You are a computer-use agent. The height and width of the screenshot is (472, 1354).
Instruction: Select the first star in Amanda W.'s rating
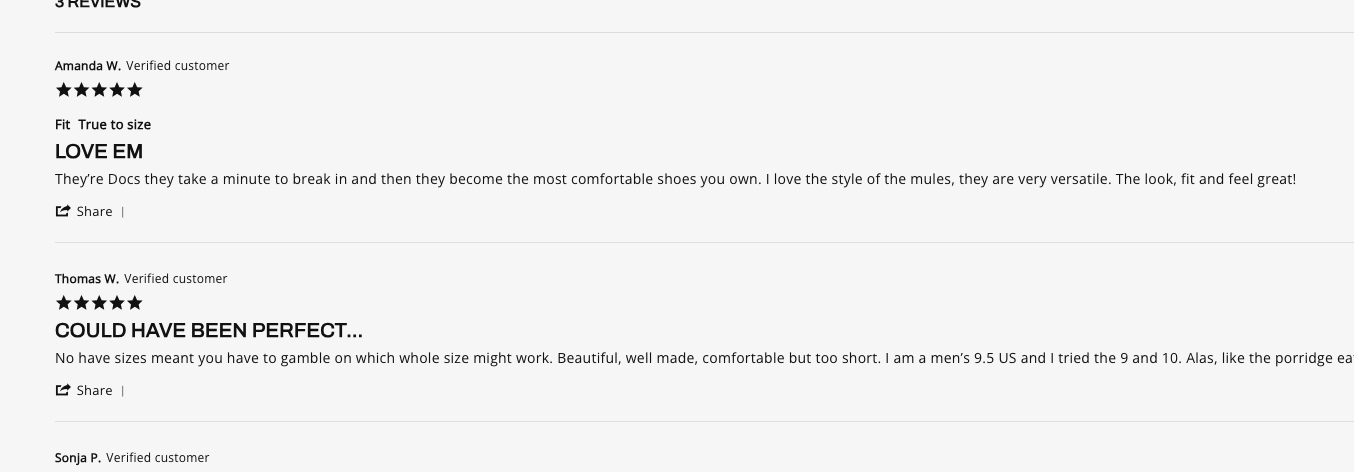click(x=64, y=90)
